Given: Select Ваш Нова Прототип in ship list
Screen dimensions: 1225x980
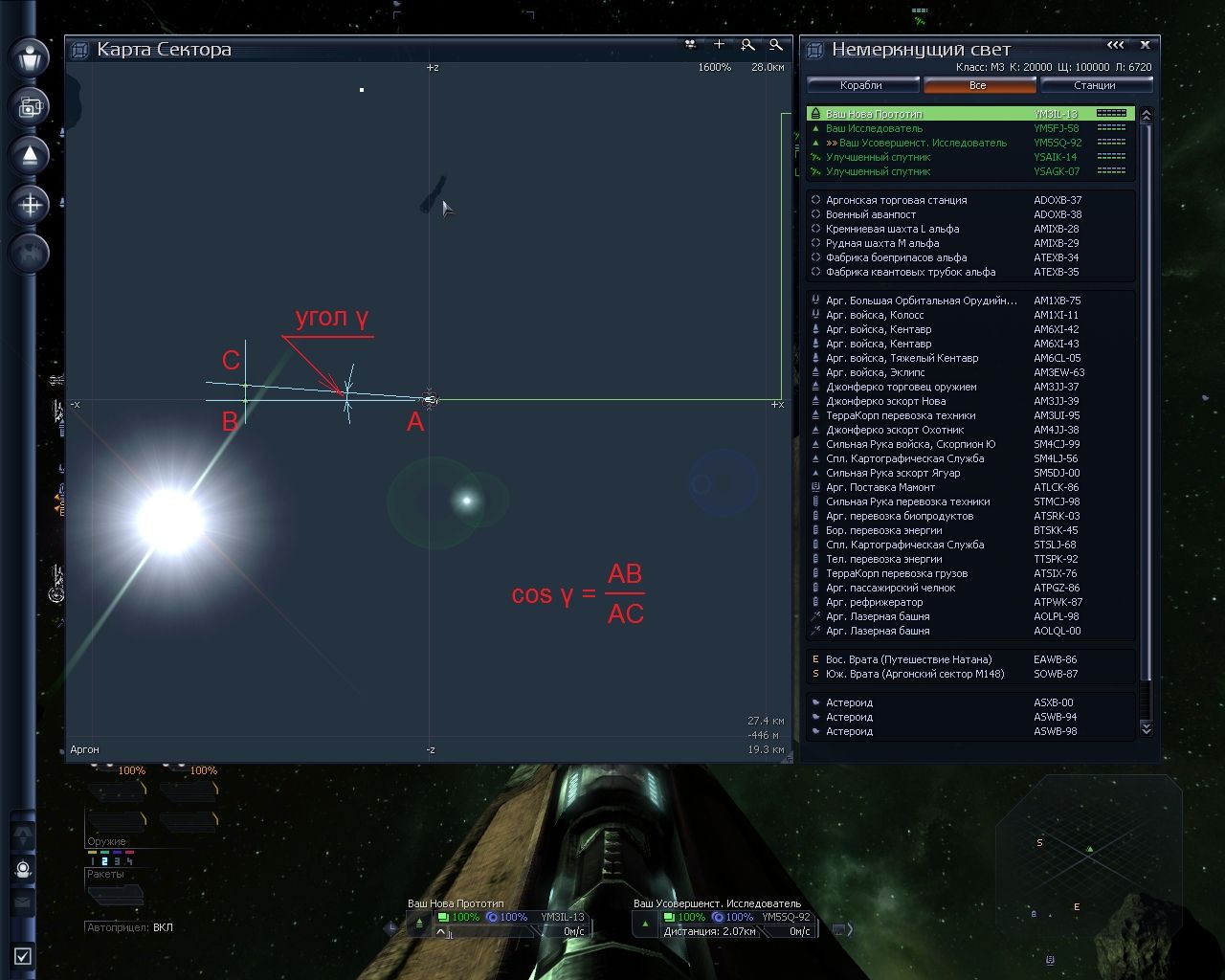Looking at the screenshot, I should point(970,114).
